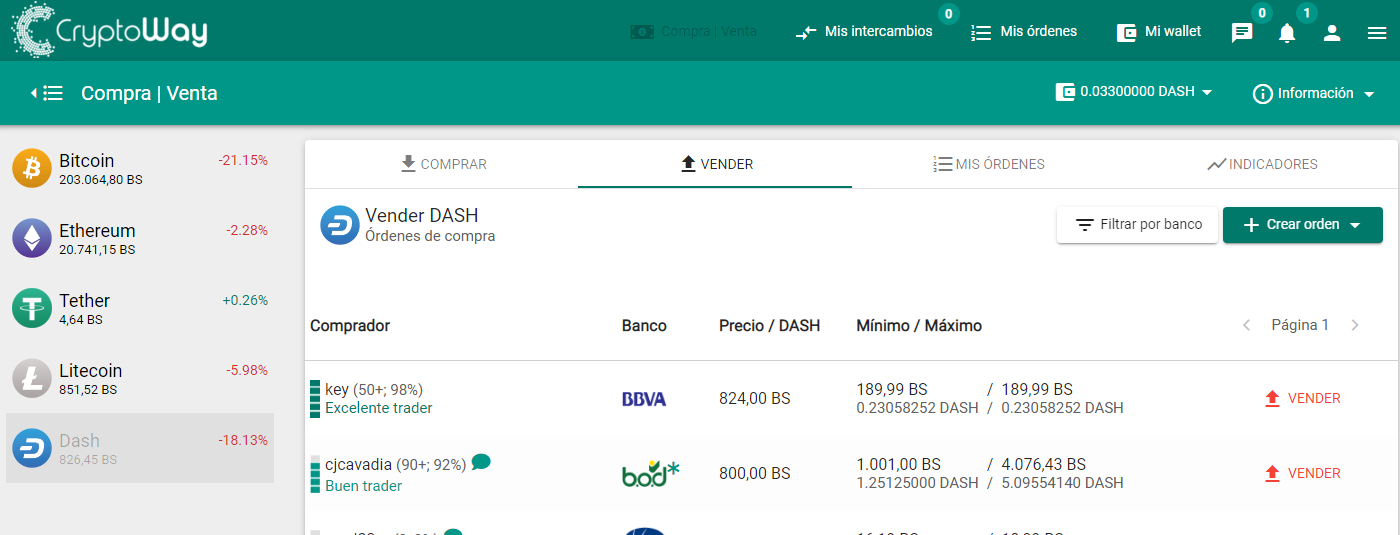Select Dash in the coin list

pos(140,448)
